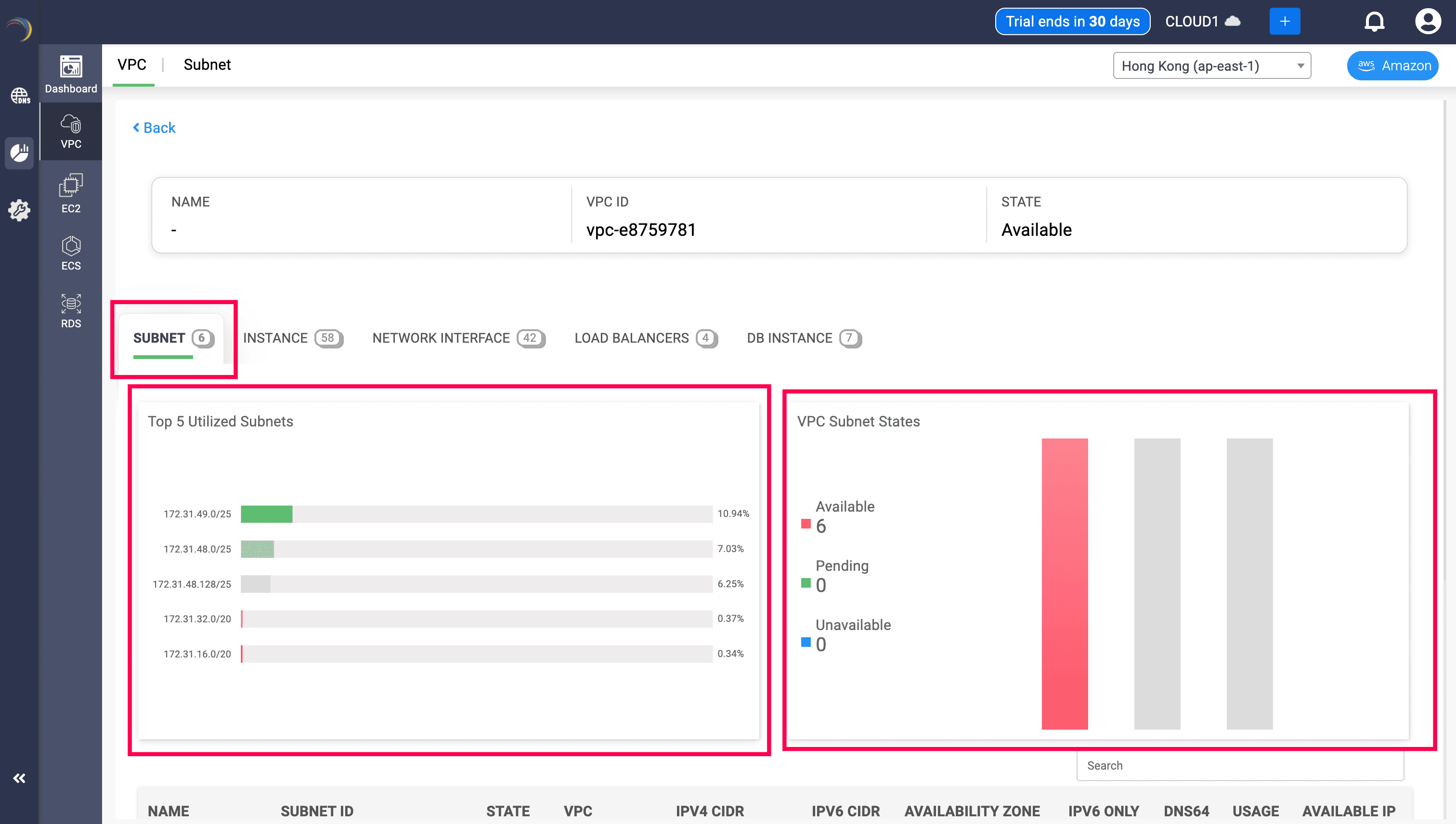Collapse the sidebar with the double-chevron
Viewport: 1456px width, 824px height.
point(19,778)
